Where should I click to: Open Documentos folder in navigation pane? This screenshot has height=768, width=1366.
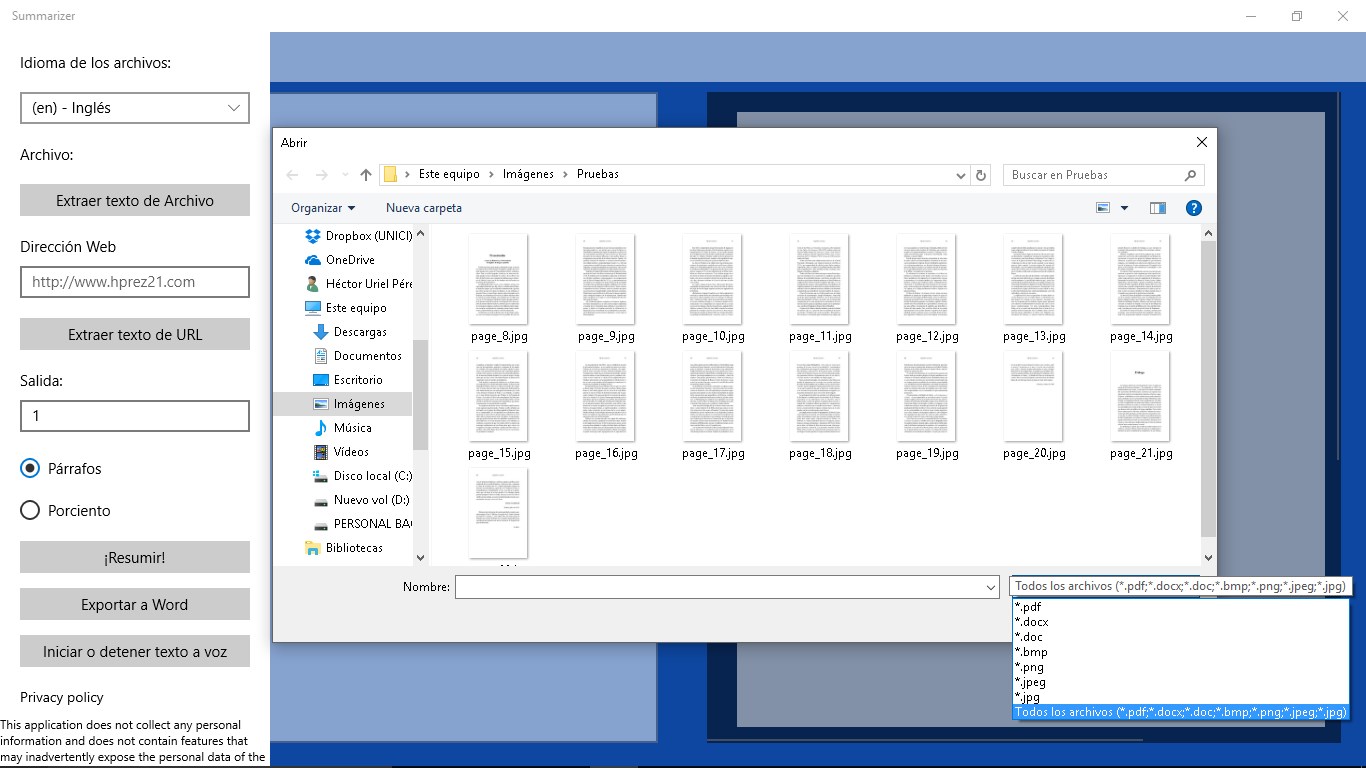[x=357, y=356]
